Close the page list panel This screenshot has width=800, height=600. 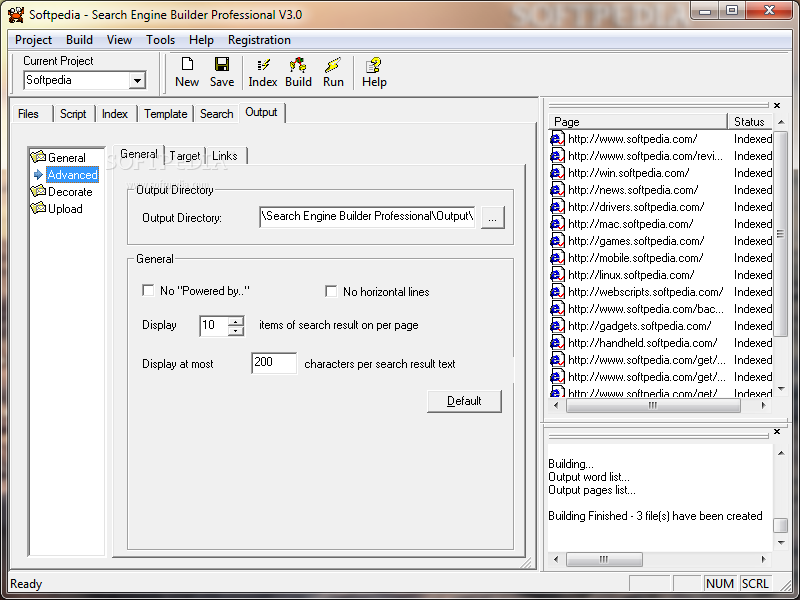pyautogui.click(x=777, y=105)
